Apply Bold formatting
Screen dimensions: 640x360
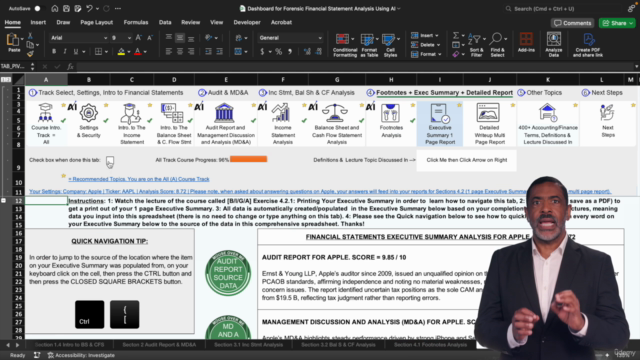click(x=54, y=51)
